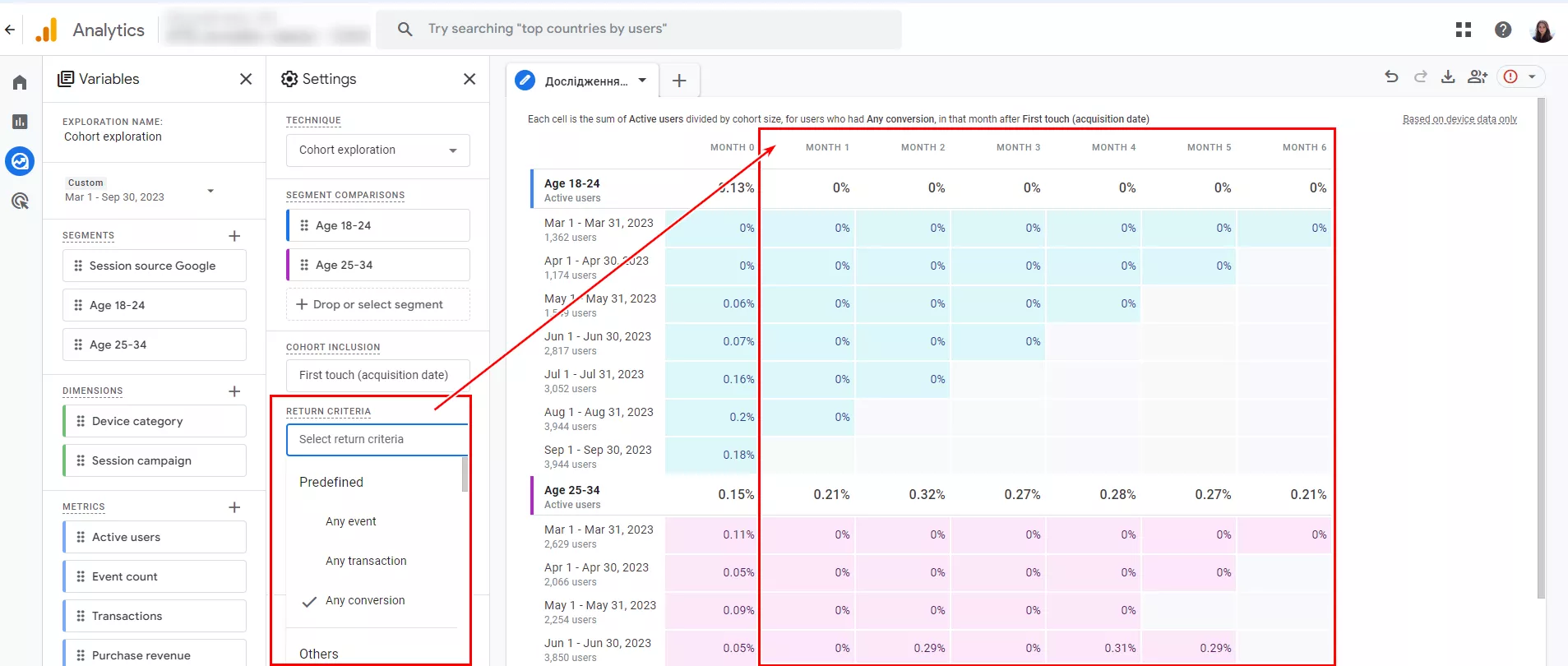Viewport: 1568px width, 666px height.
Task: Add a new metric with plus icon
Action: point(234,507)
